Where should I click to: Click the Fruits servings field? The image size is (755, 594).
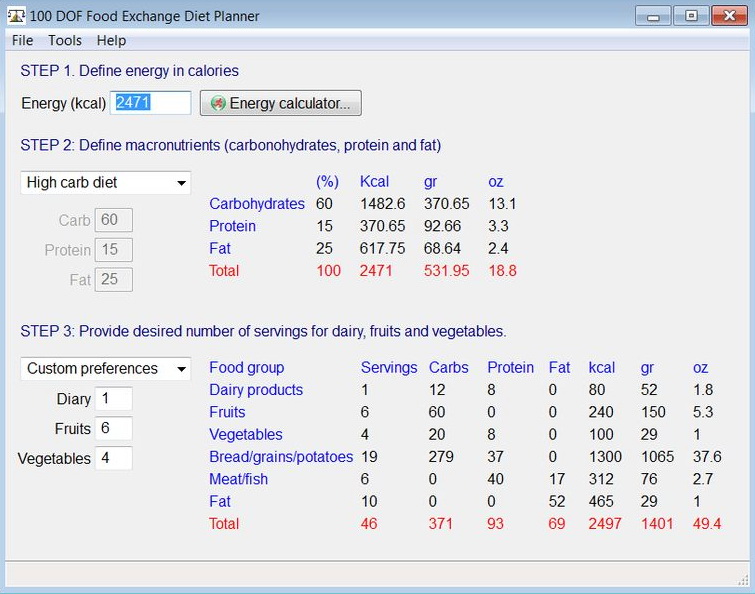(113, 429)
